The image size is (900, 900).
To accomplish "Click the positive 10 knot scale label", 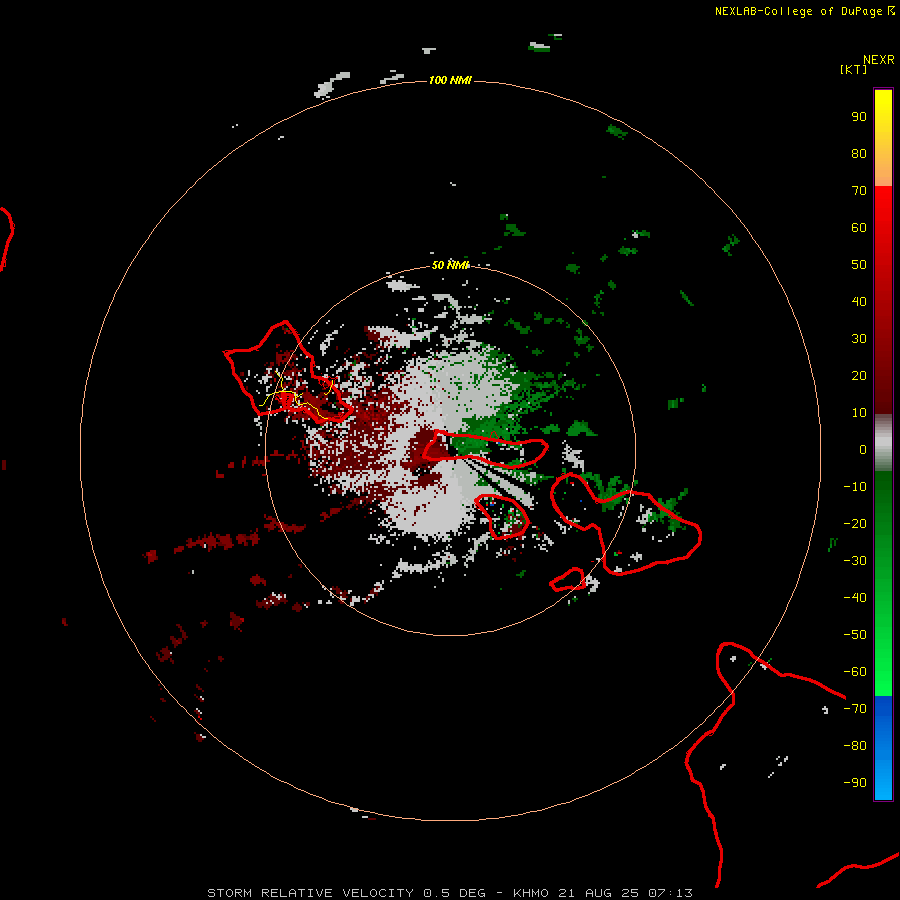I will 859,413.
